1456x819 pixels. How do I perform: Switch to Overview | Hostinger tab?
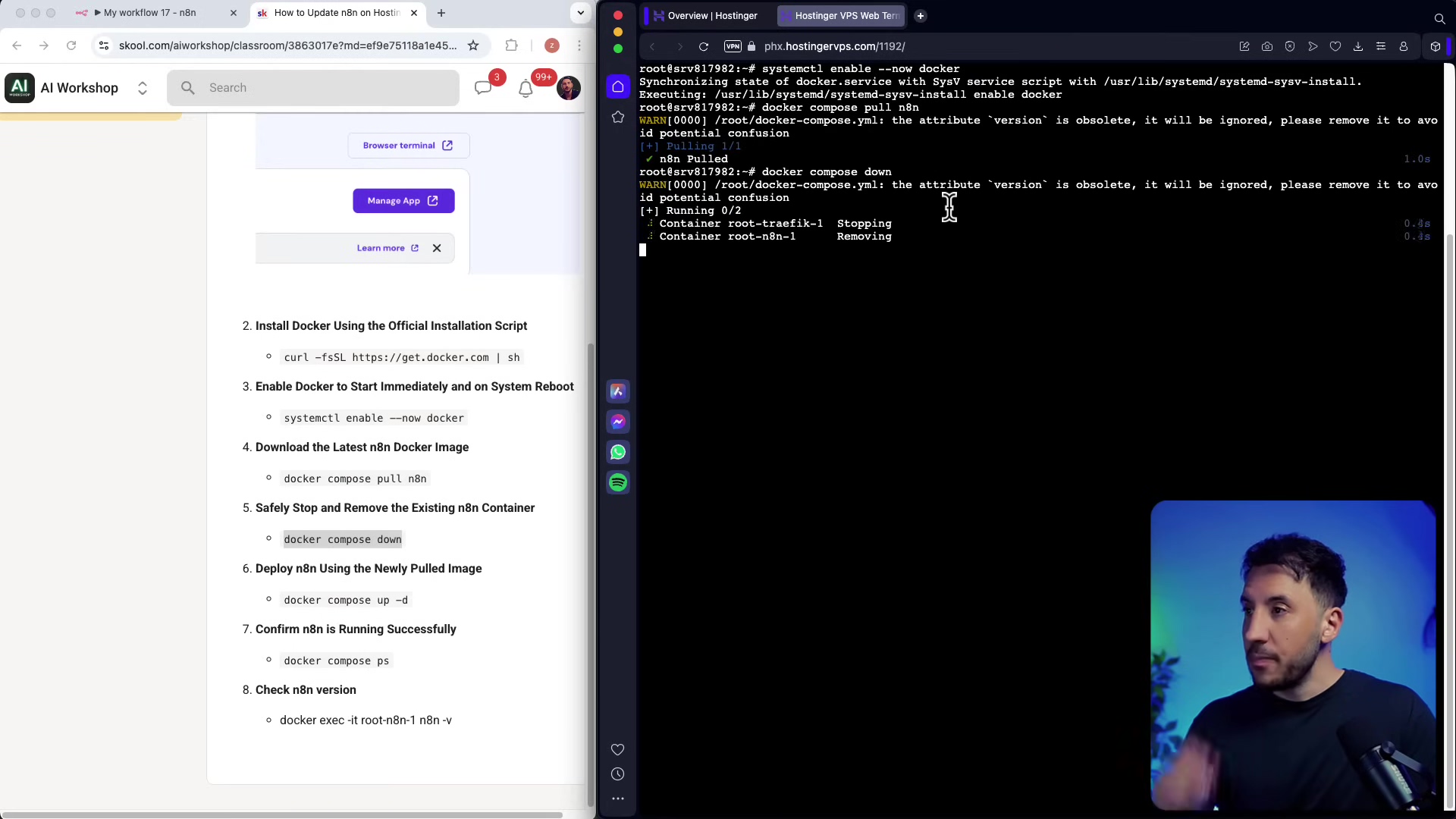pyautogui.click(x=706, y=16)
